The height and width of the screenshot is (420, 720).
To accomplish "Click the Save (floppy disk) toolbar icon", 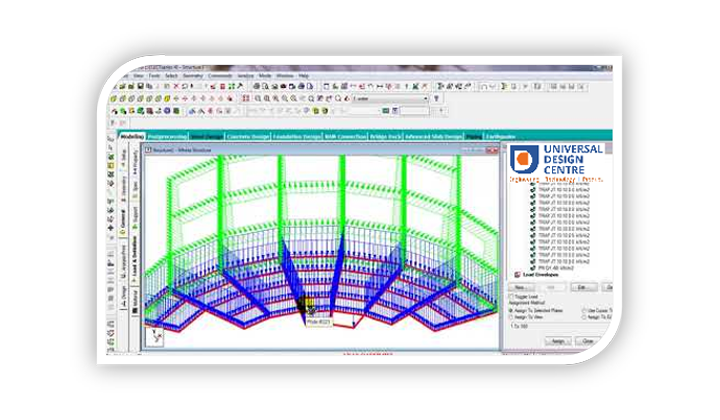I will coord(141,86).
